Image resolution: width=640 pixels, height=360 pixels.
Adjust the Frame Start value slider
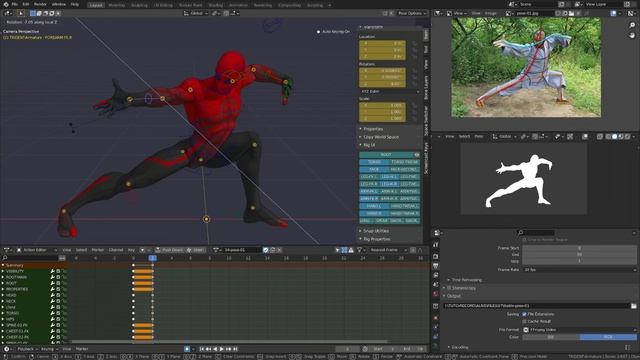[580, 248]
